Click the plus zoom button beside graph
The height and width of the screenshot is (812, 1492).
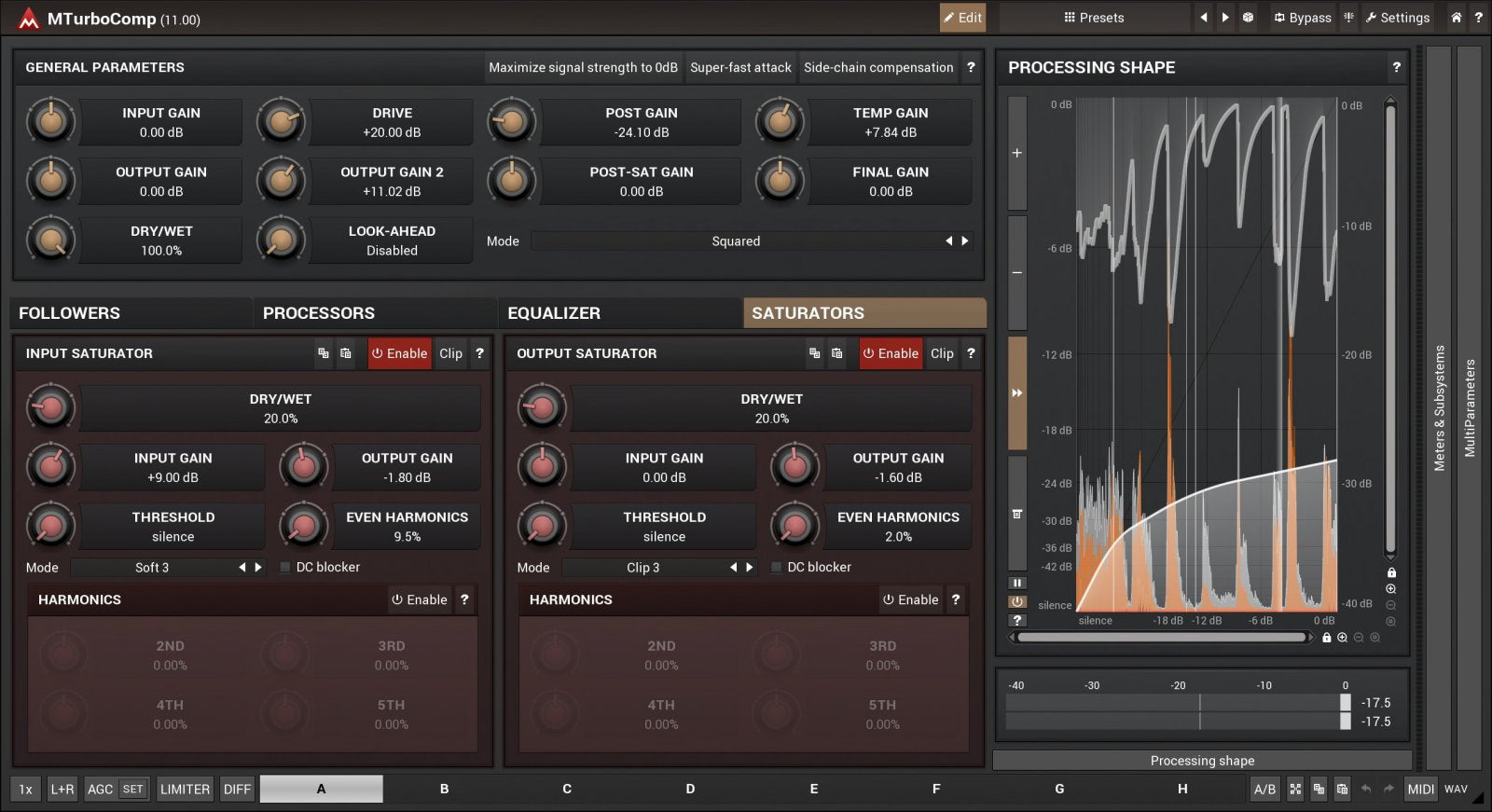[1017, 153]
